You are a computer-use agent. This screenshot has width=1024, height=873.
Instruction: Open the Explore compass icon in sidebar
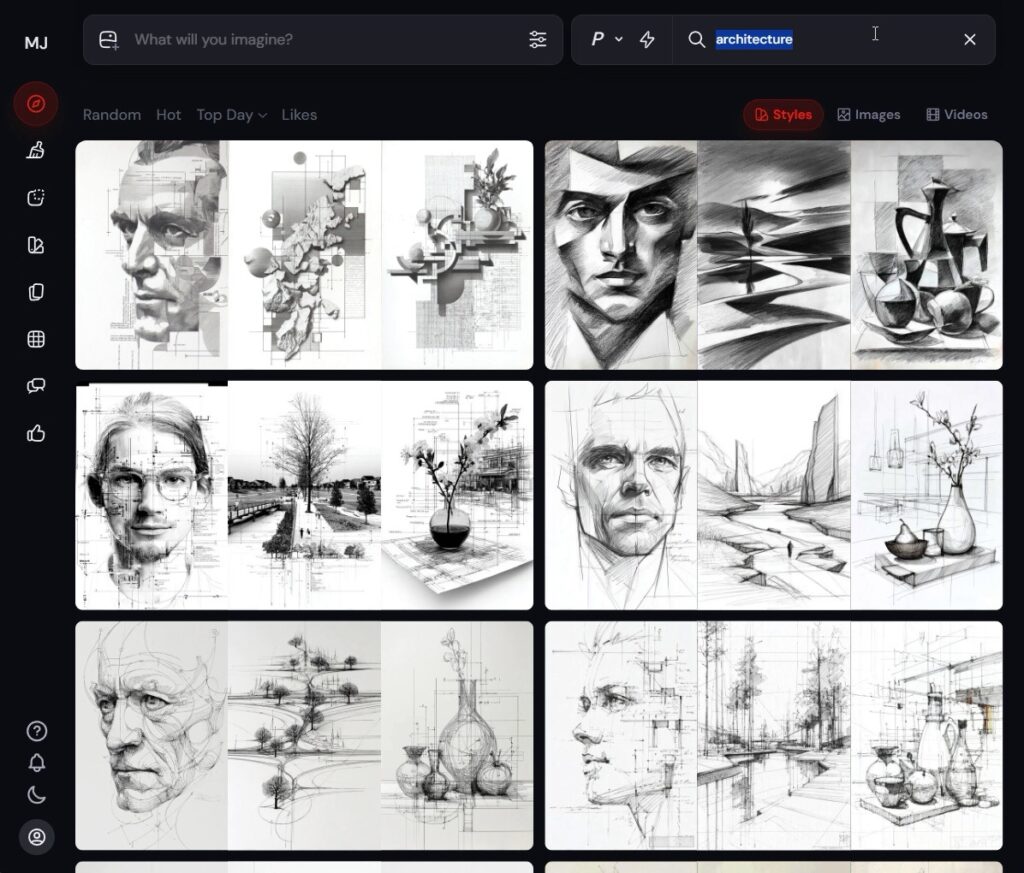(36, 104)
